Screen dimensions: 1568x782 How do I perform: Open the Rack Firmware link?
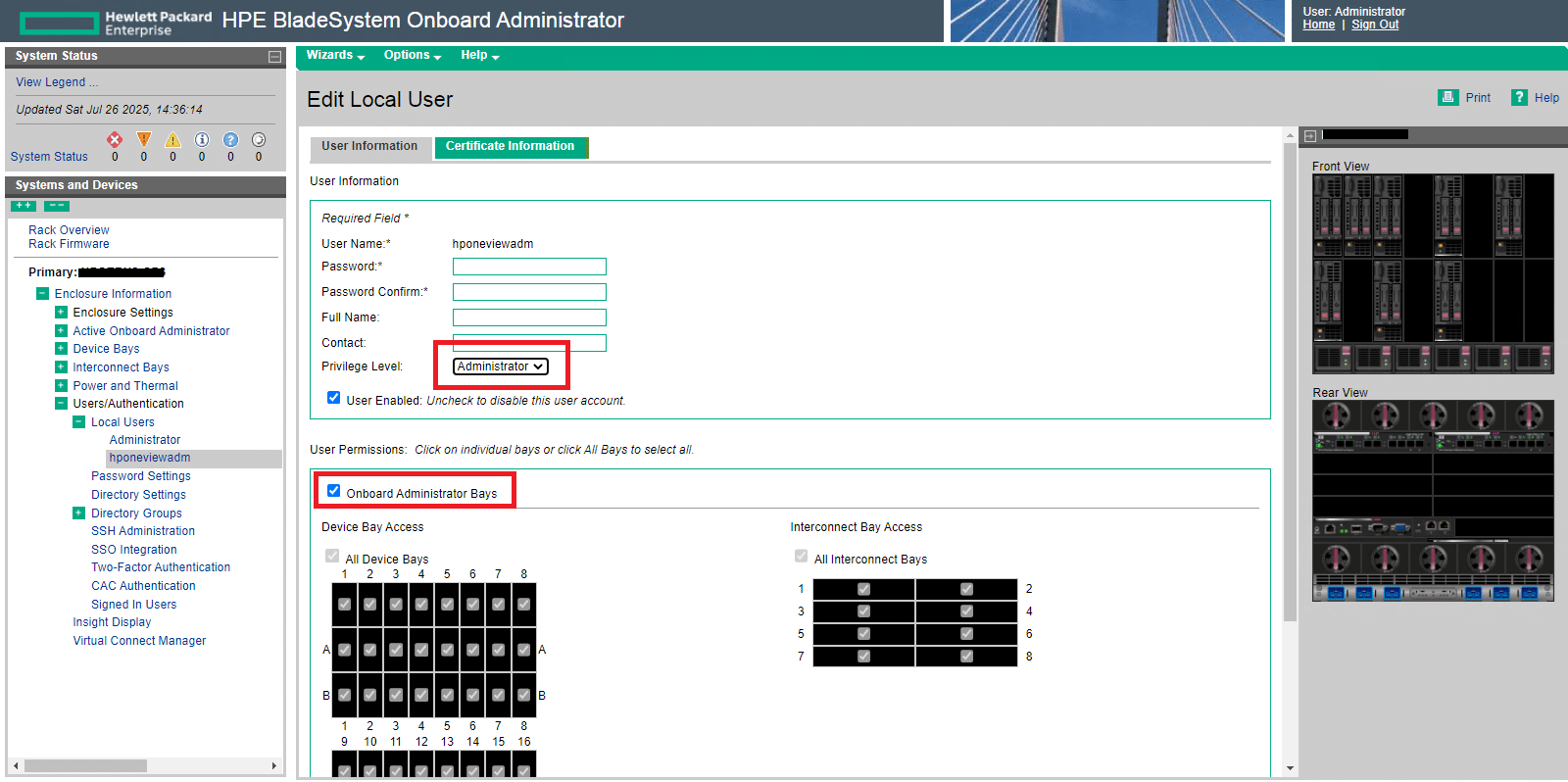point(69,244)
